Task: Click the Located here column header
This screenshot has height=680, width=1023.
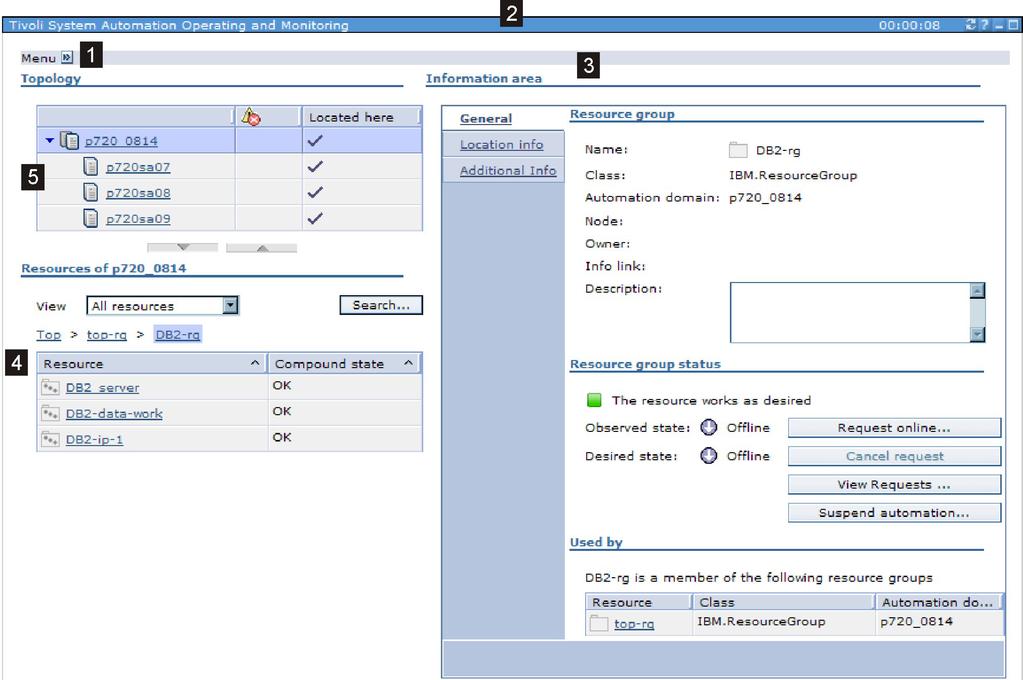Action: [x=360, y=117]
